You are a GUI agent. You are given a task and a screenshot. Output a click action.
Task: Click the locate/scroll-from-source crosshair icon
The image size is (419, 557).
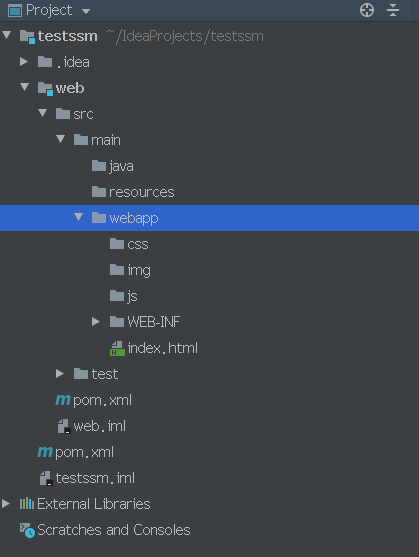pos(367,10)
